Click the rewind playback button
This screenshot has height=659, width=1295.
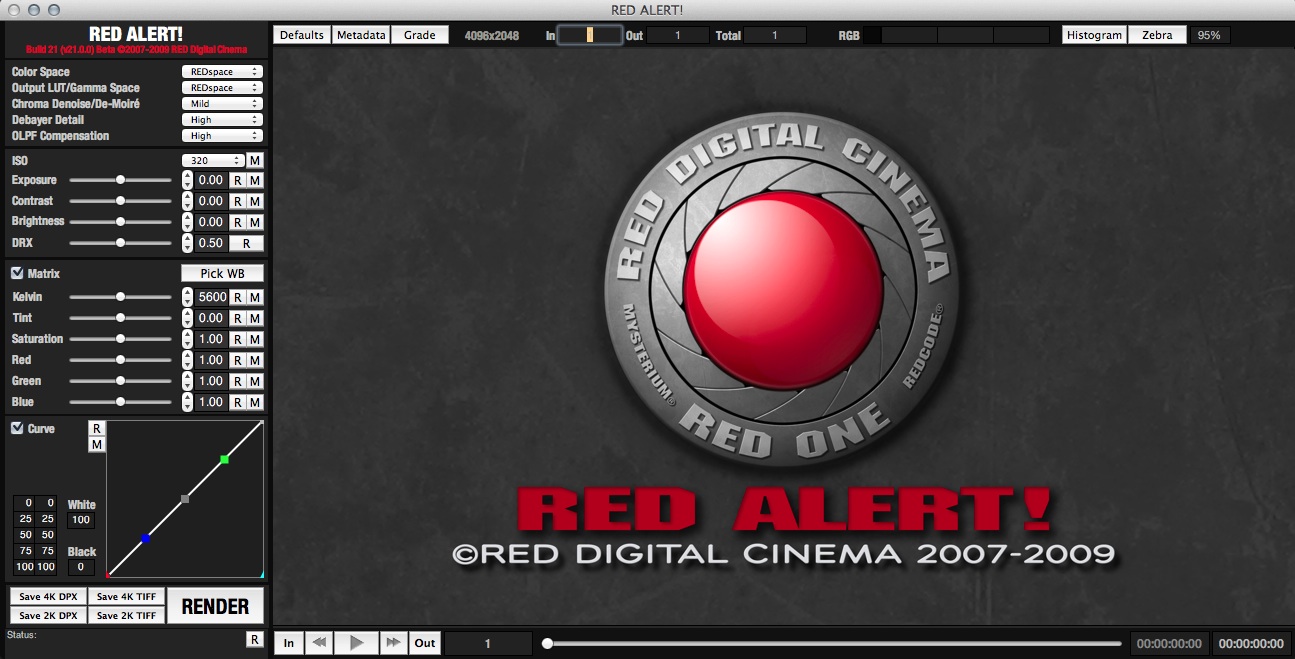pos(319,643)
